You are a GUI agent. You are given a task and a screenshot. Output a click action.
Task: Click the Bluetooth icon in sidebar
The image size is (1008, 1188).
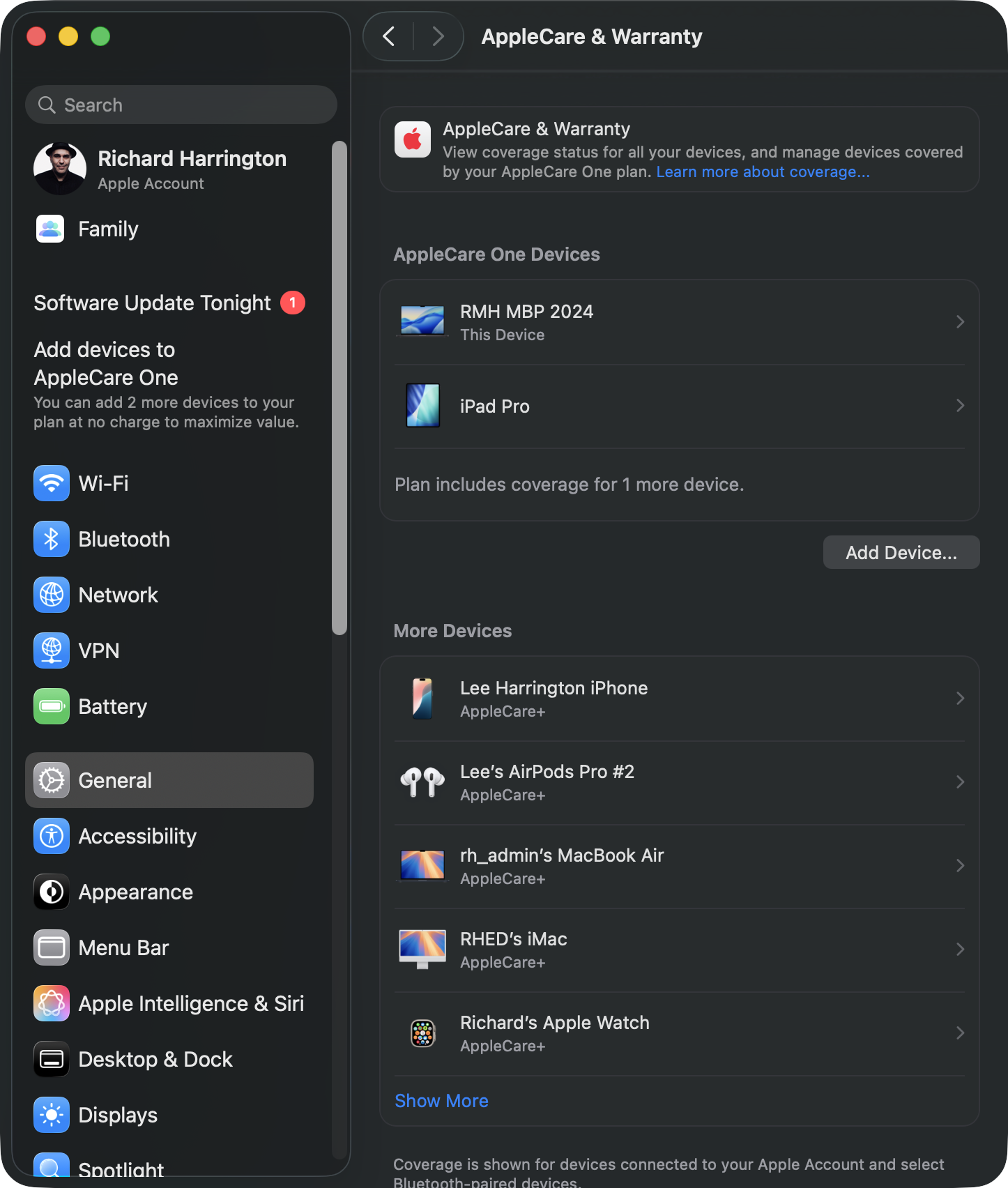[x=52, y=539]
